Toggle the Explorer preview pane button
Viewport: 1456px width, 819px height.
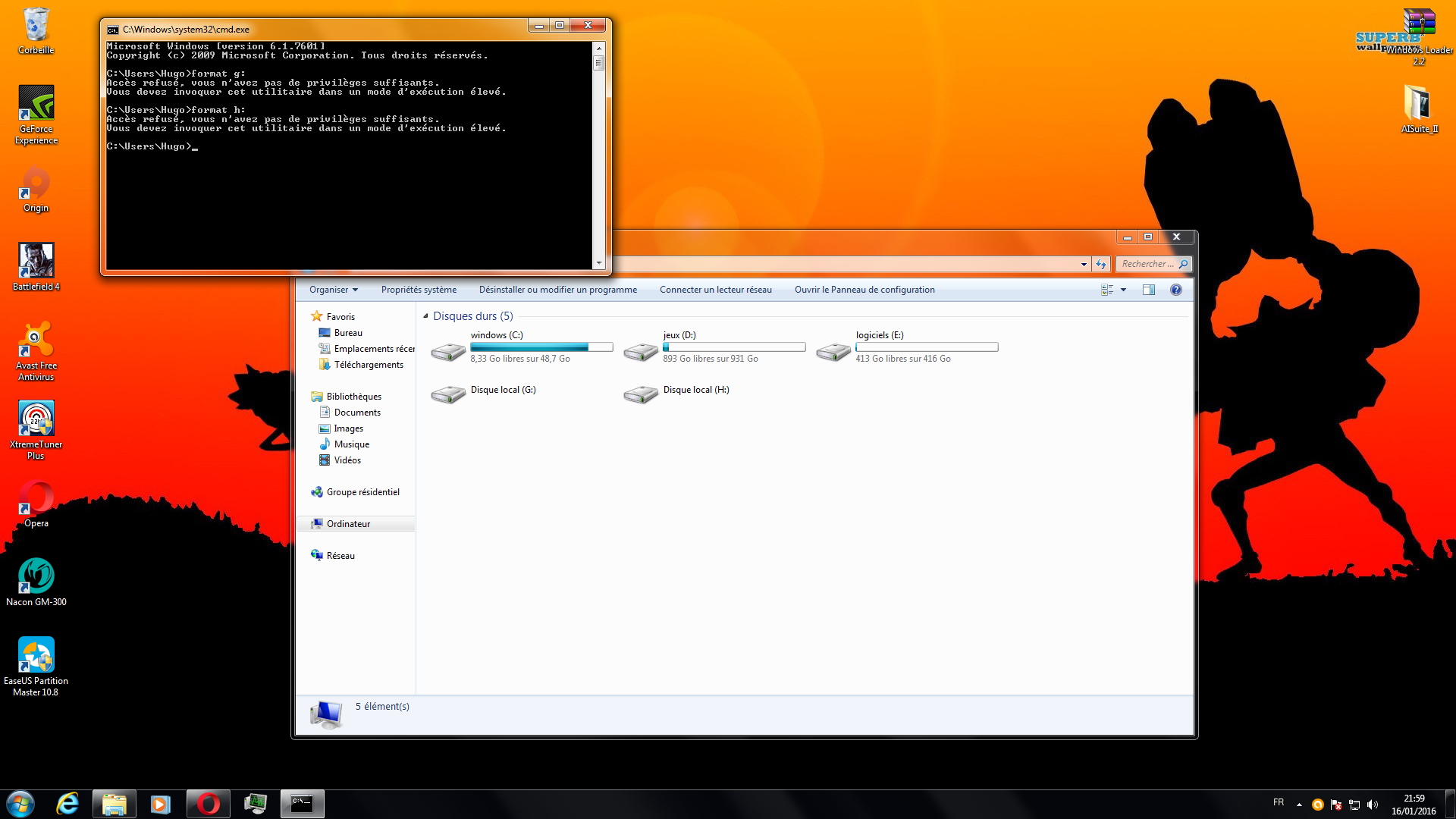coord(1149,290)
